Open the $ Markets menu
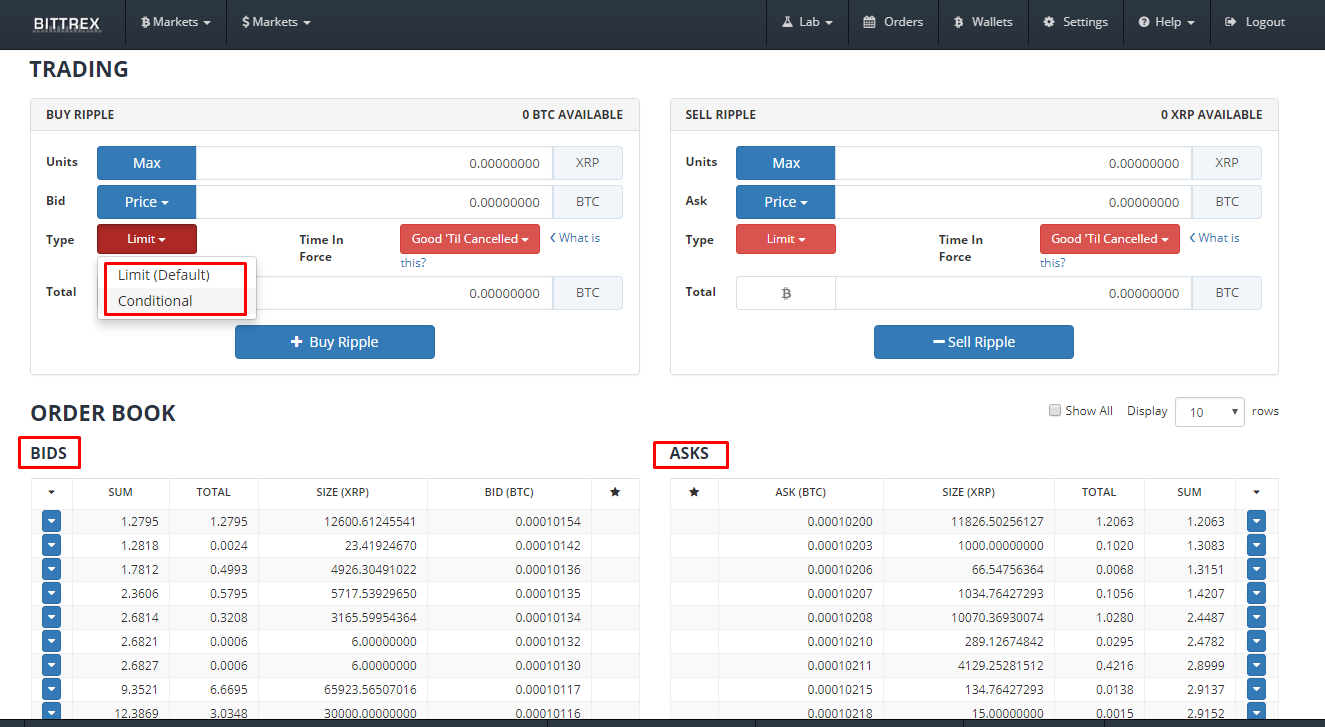Viewport: 1325px width, 727px height. pos(275,21)
